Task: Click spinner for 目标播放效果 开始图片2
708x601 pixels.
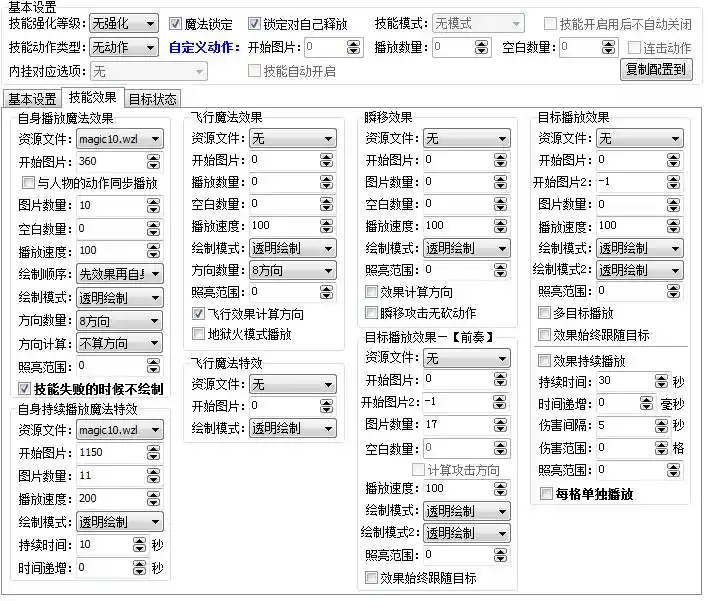Action: 673,182
